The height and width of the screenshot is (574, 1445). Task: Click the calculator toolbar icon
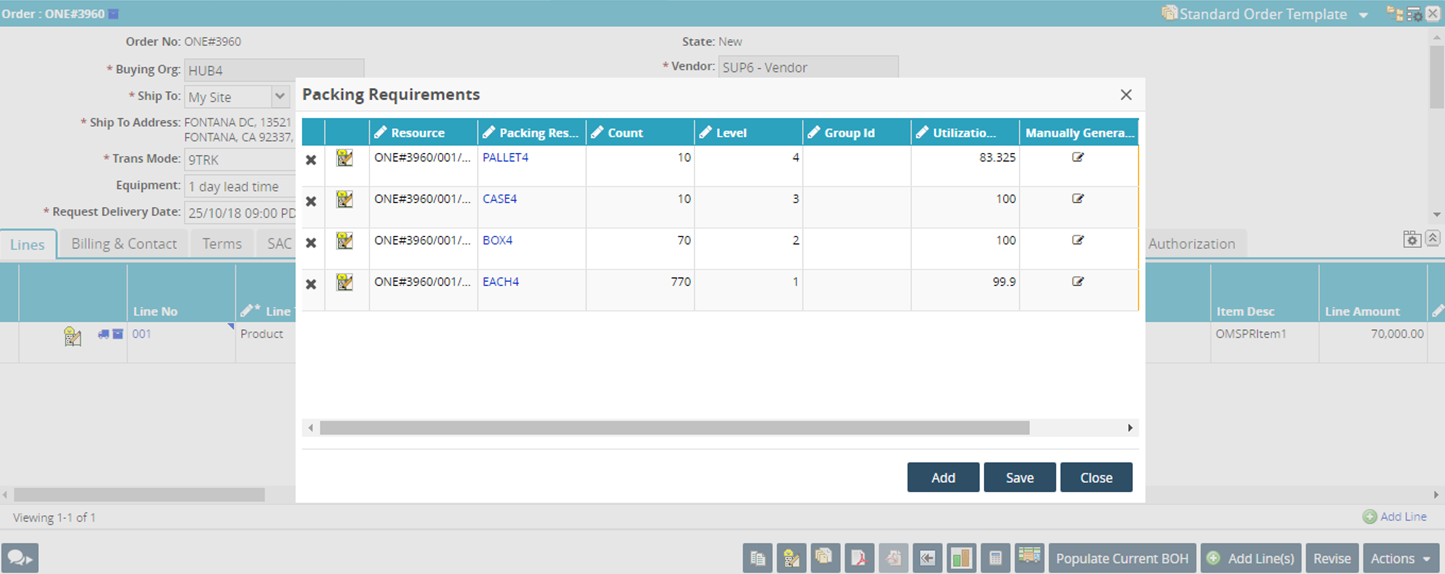pos(995,558)
